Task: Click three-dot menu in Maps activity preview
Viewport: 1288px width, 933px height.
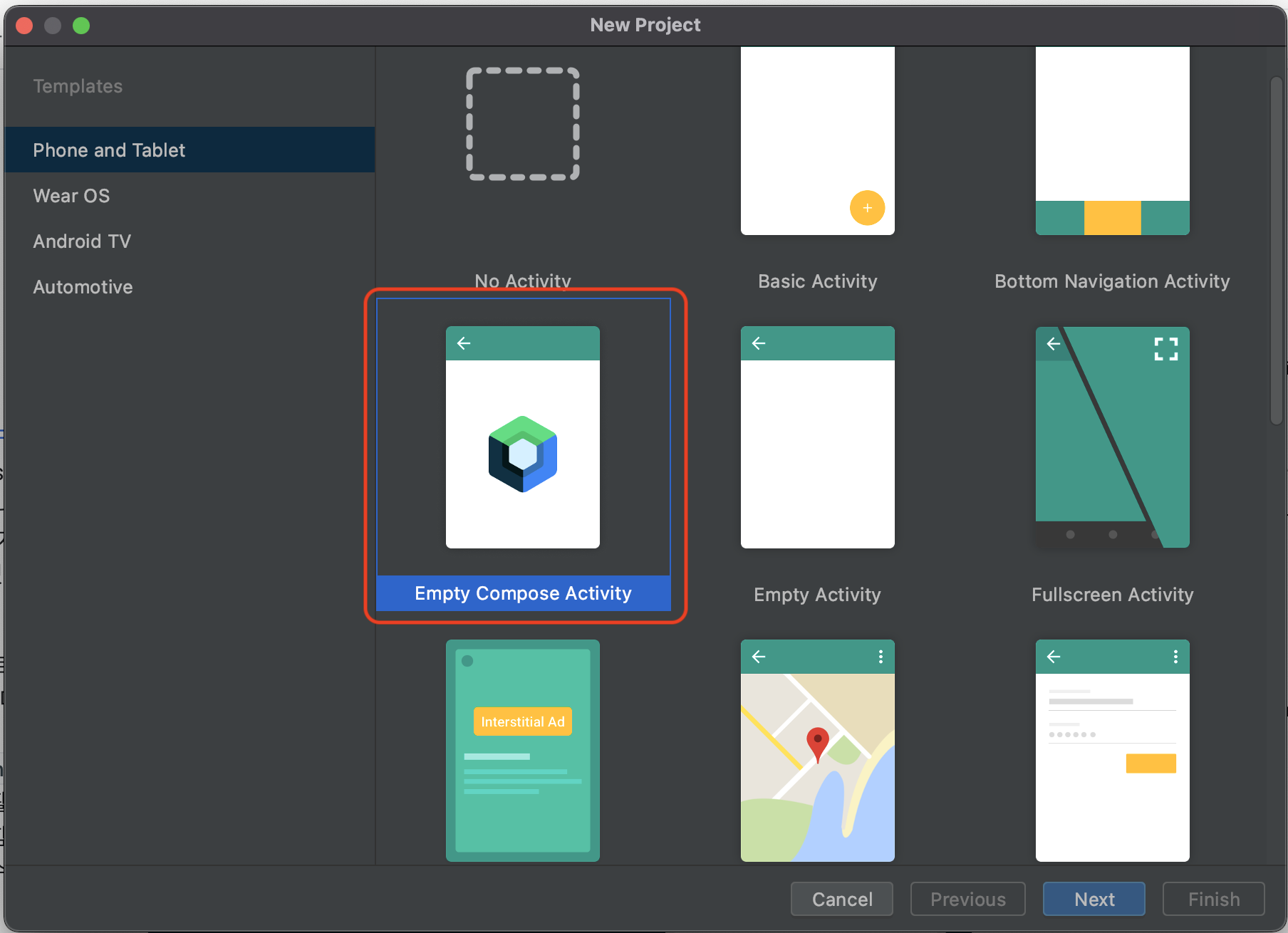Action: (x=881, y=657)
